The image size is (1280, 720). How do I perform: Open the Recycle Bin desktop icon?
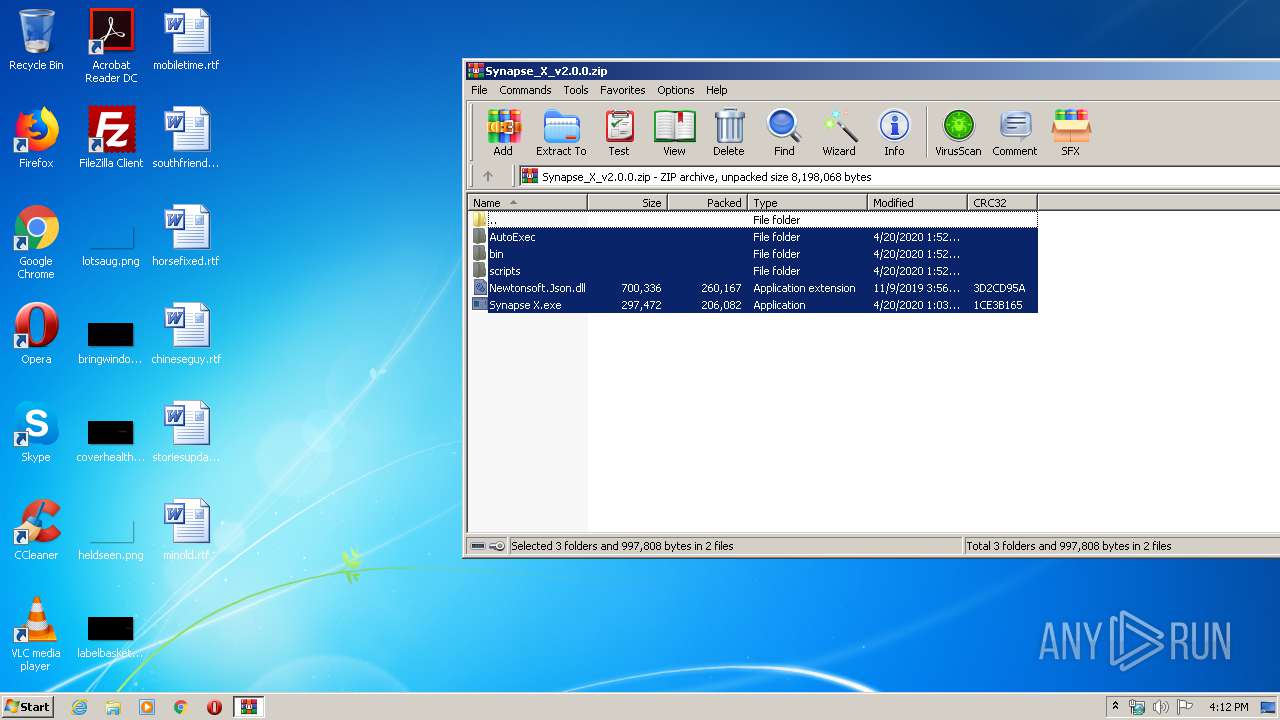tap(36, 40)
